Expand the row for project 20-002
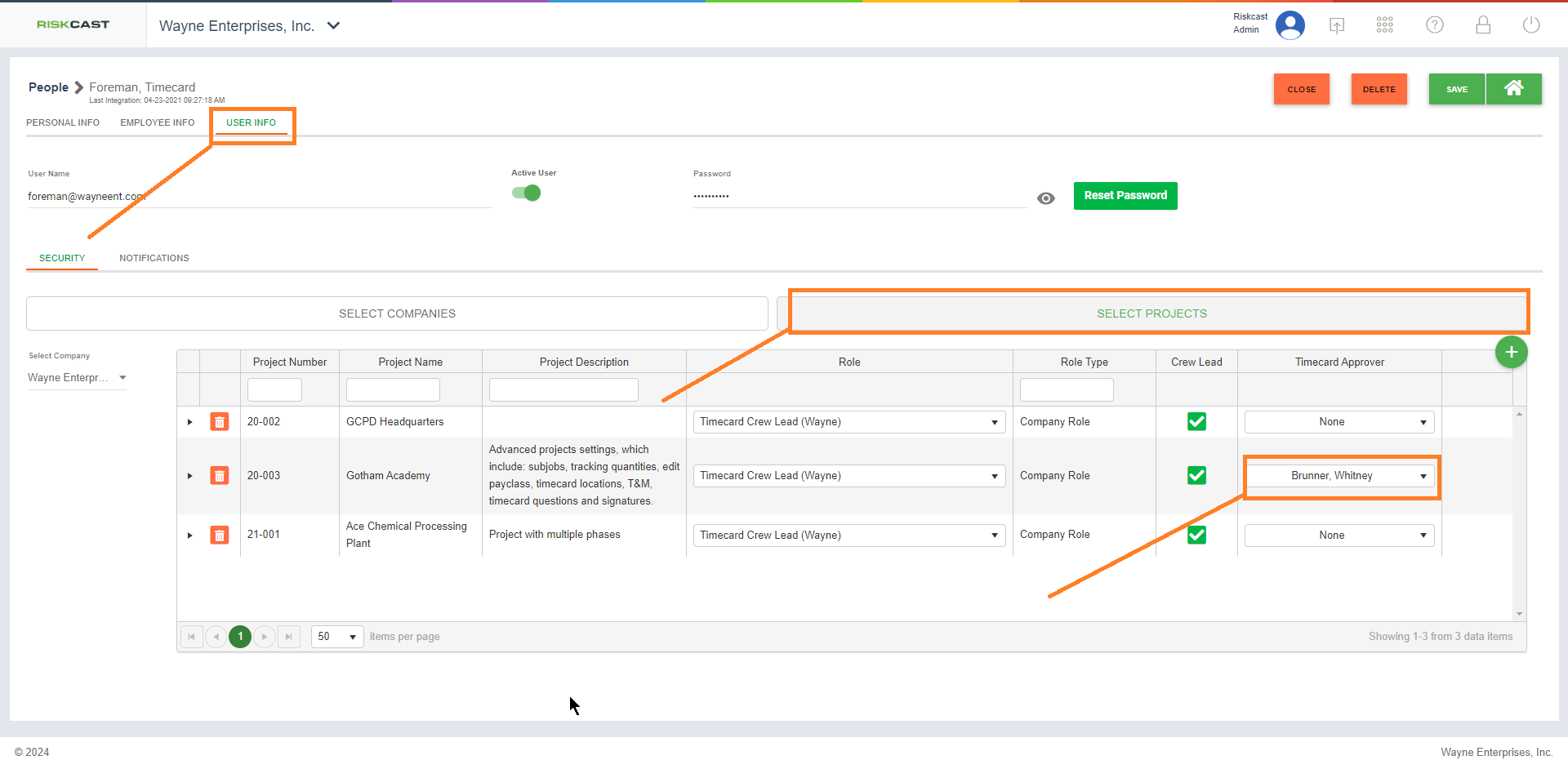 coord(189,422)
